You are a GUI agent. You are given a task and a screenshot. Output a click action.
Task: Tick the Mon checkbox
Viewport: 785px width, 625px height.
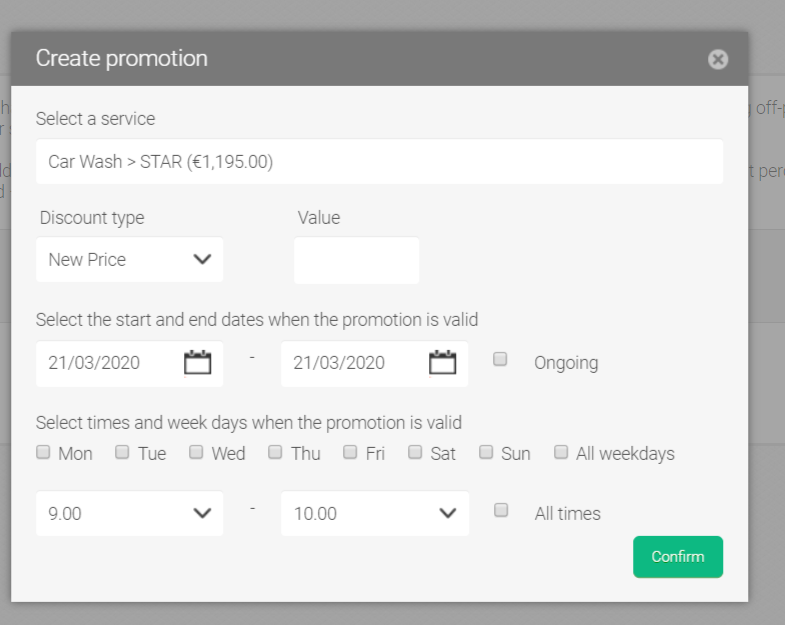[43, 452]
